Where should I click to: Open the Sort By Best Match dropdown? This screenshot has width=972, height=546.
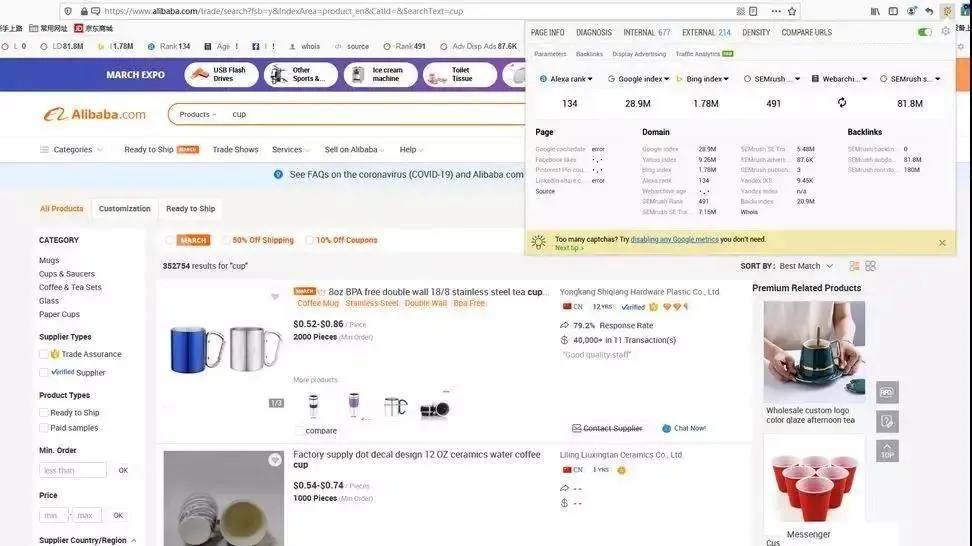[x=805, y=266]
